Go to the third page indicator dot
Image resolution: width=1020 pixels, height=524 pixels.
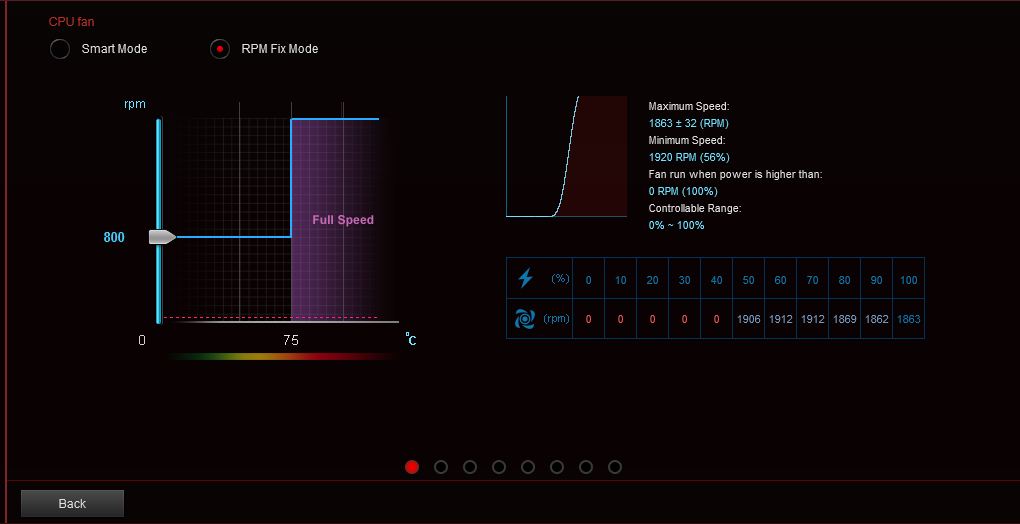pos(470,467)
